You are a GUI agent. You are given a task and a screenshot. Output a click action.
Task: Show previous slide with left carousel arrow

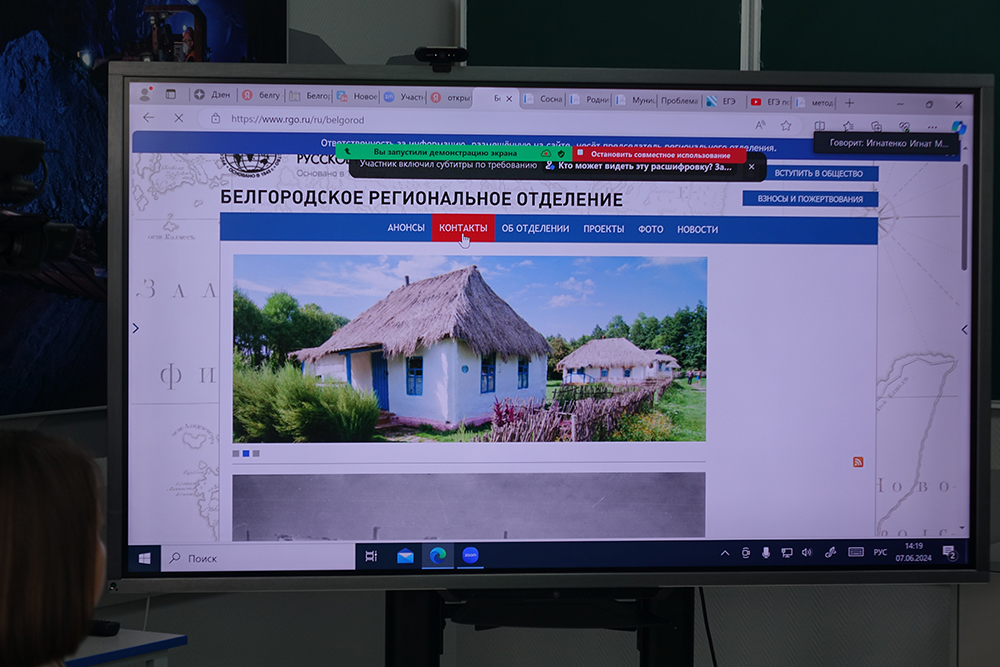pos(136,328)
